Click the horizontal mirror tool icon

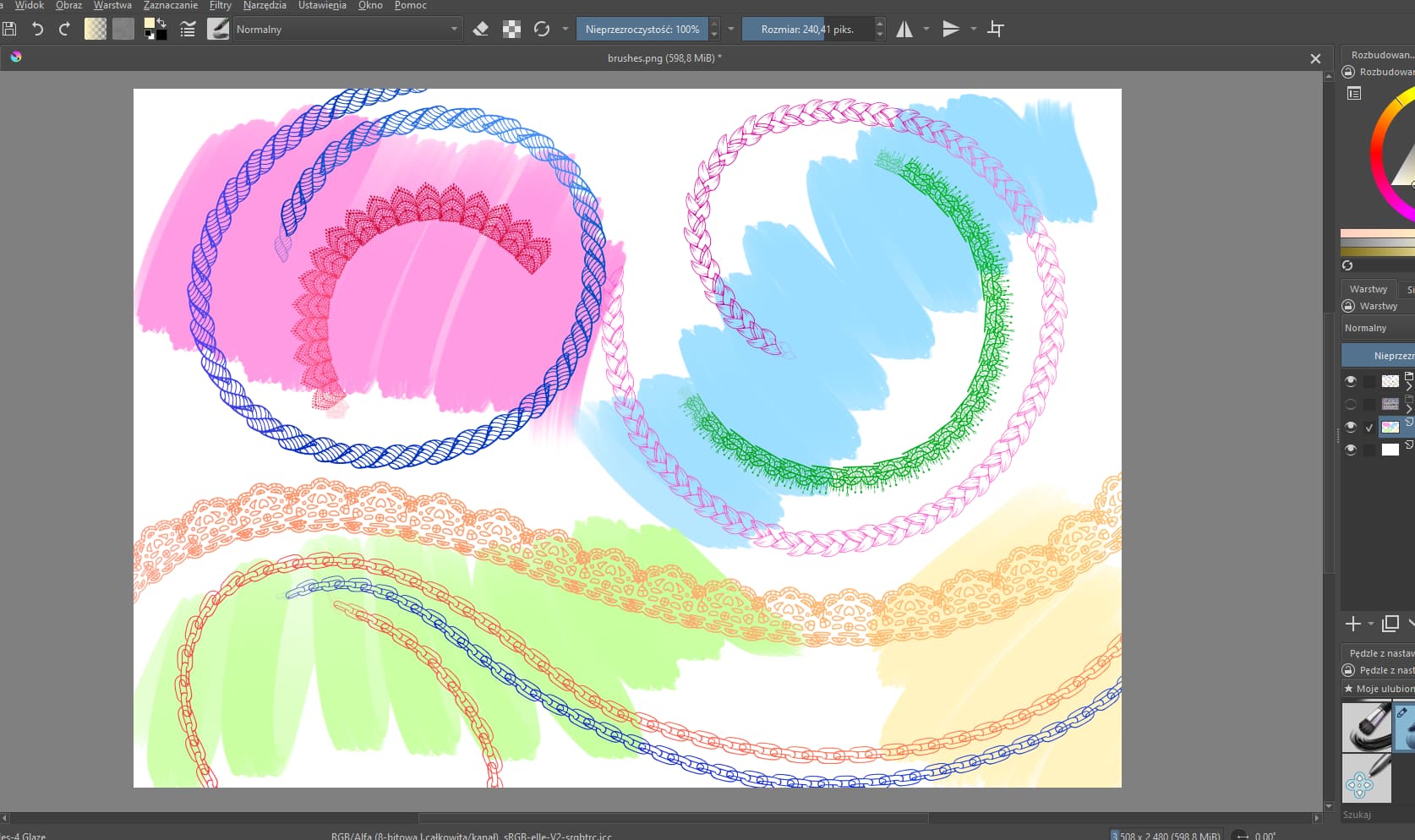(x=904, y=30)
